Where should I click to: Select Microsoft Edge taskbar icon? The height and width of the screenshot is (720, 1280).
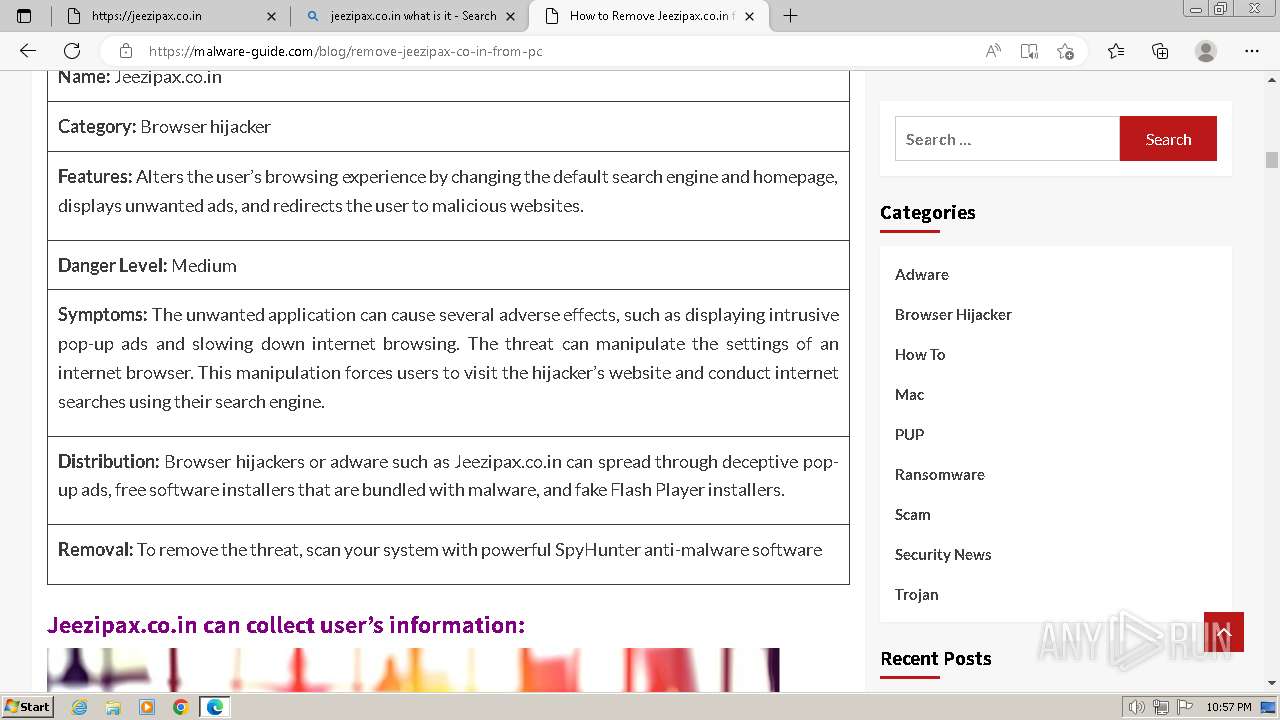[x=215, y=707]
